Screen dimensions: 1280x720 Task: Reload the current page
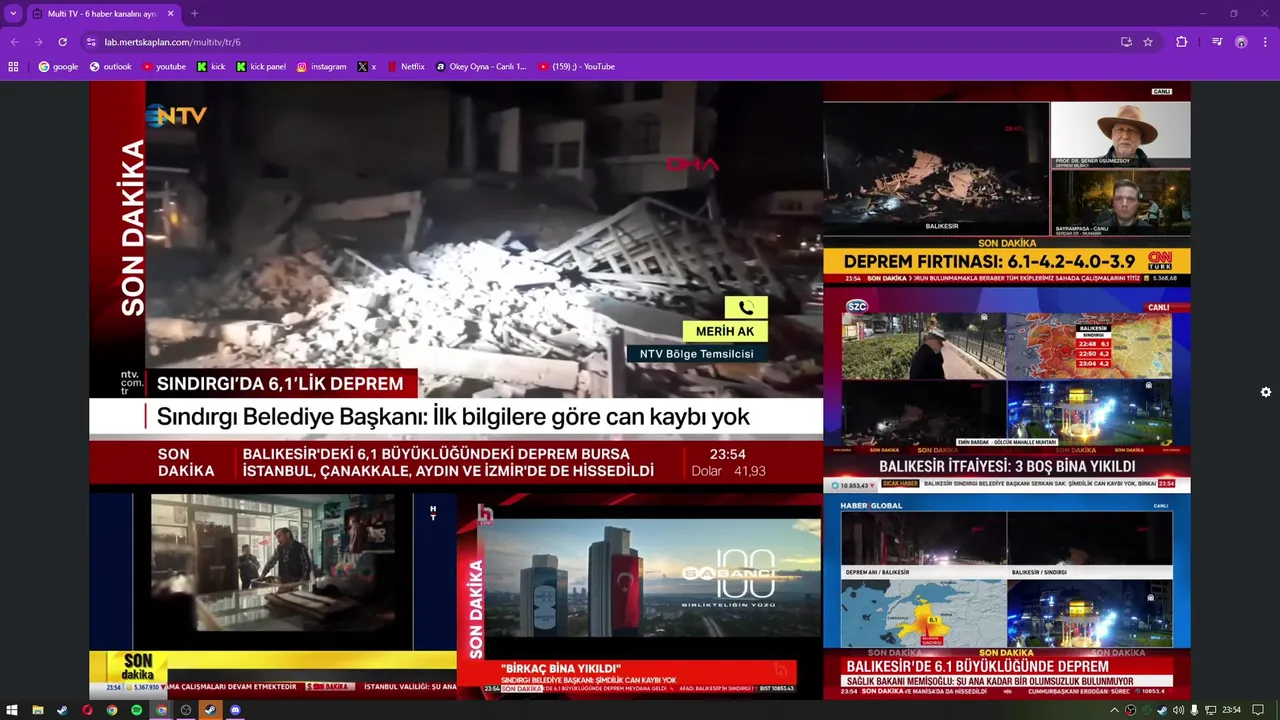62,42
